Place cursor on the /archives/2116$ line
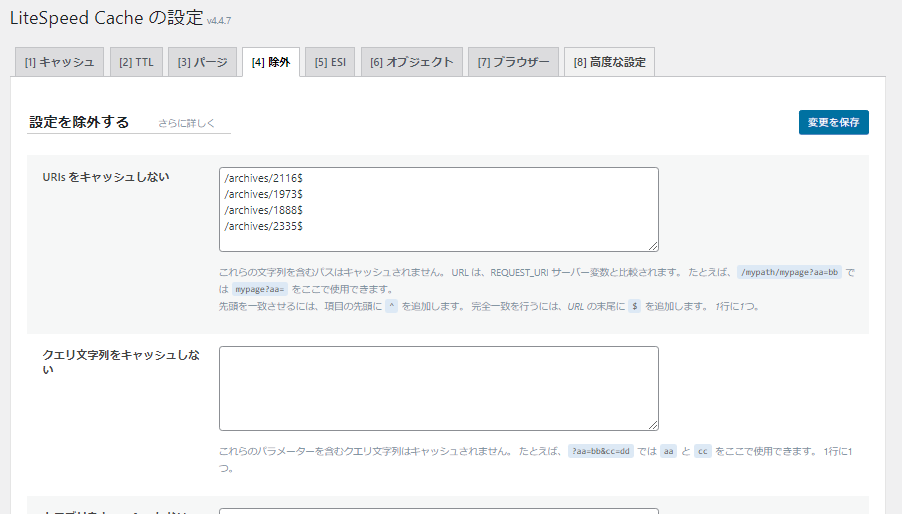 (x=264, y=178)
